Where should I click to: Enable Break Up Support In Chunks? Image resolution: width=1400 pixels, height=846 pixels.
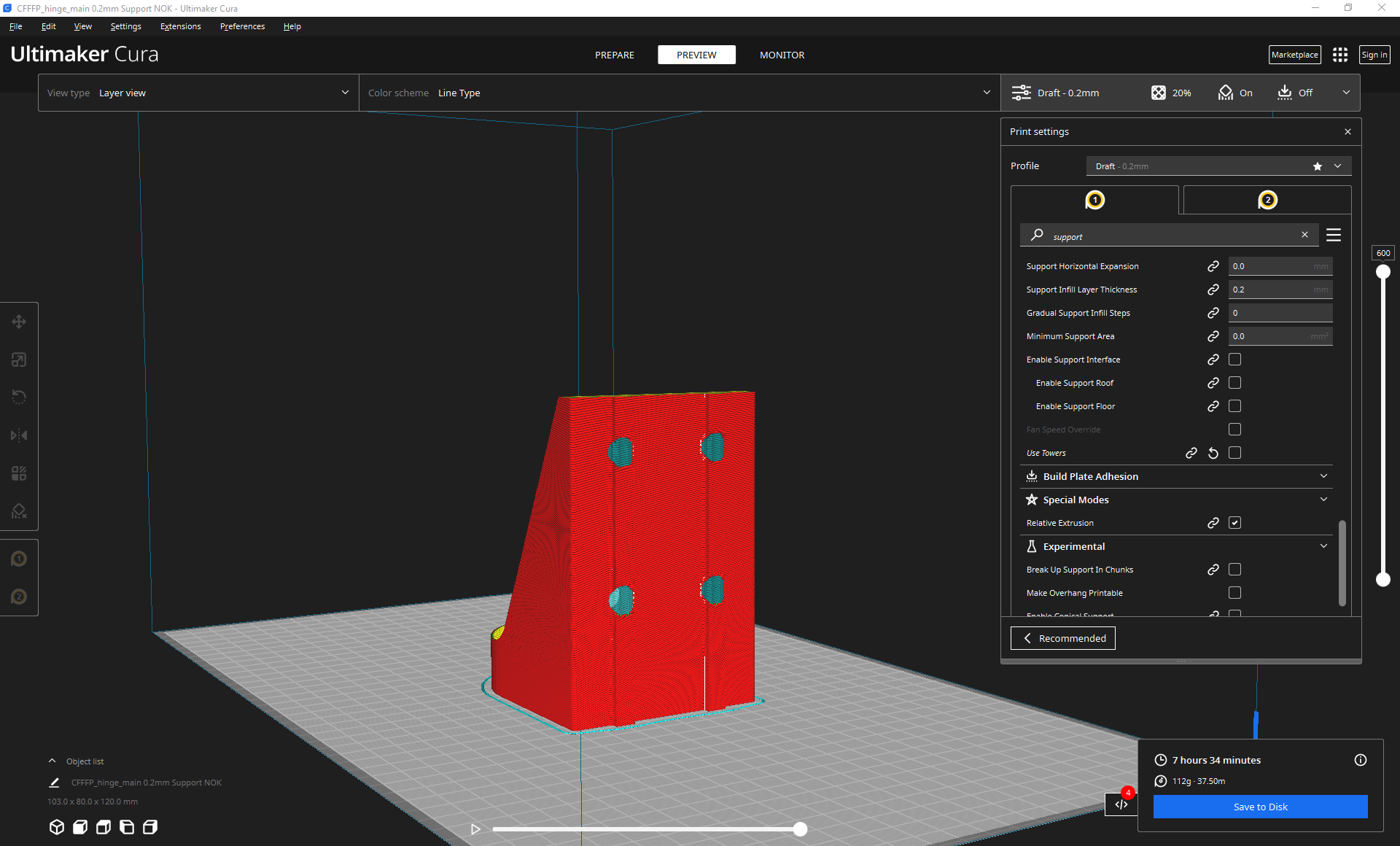(x=1234, y=570)
